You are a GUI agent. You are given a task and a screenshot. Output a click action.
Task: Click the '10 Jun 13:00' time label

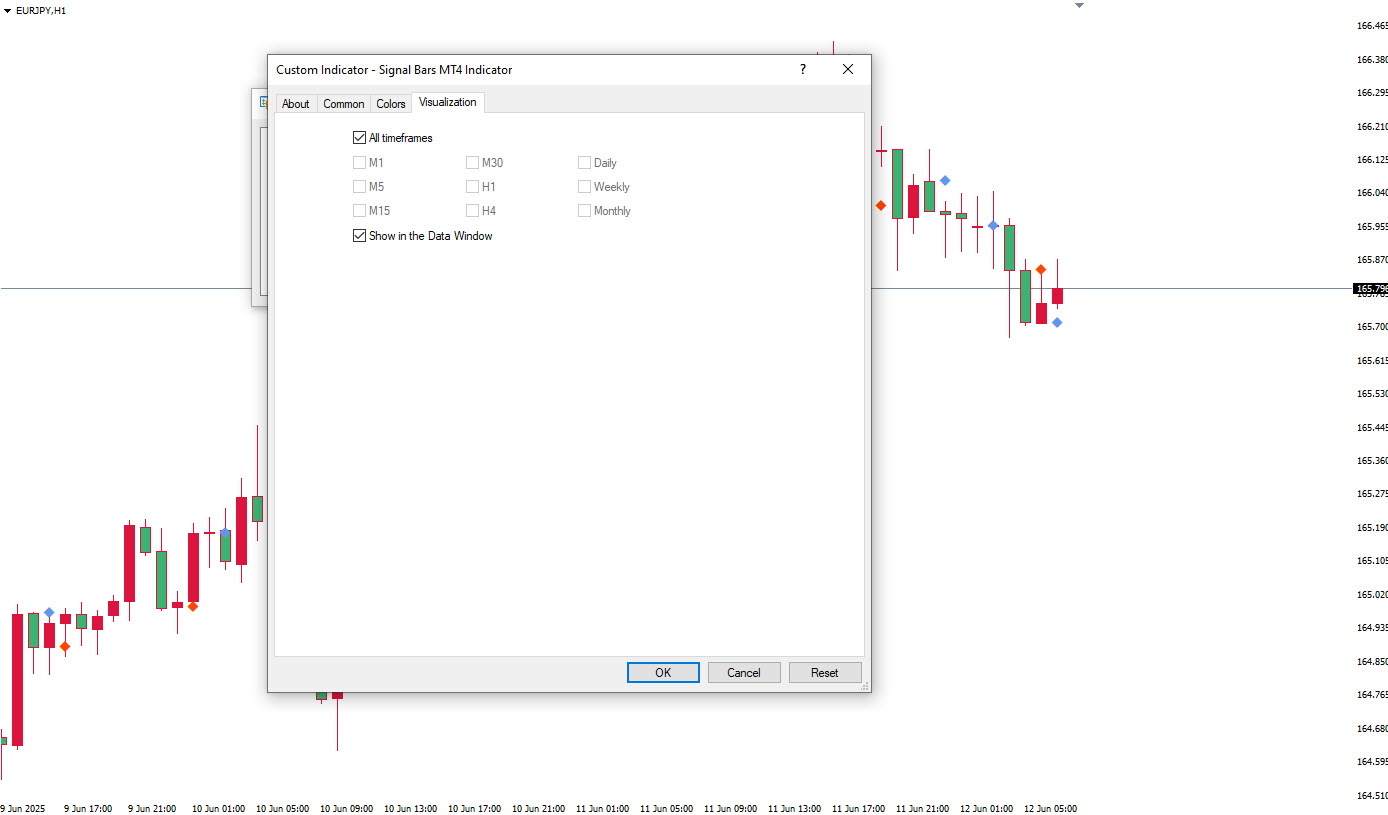click(410, 808)
